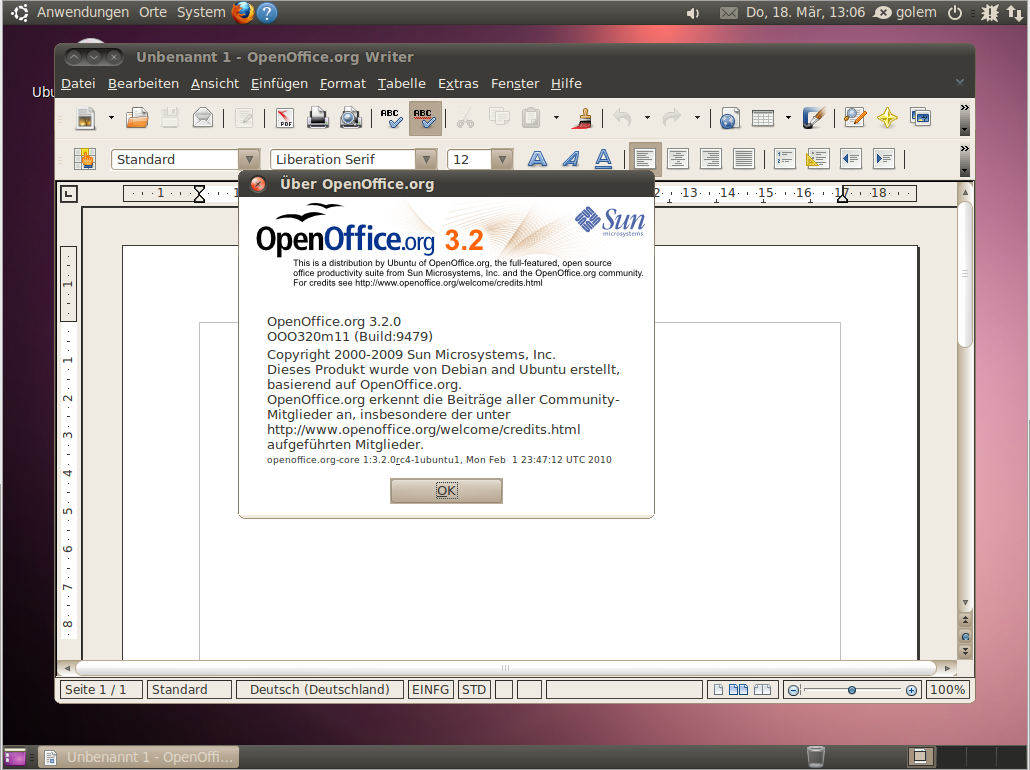Image resolution: width=1030 pixels, height=770 pixels.
Task: Toggle automatic spellchecking off
Action: [424, 118]
